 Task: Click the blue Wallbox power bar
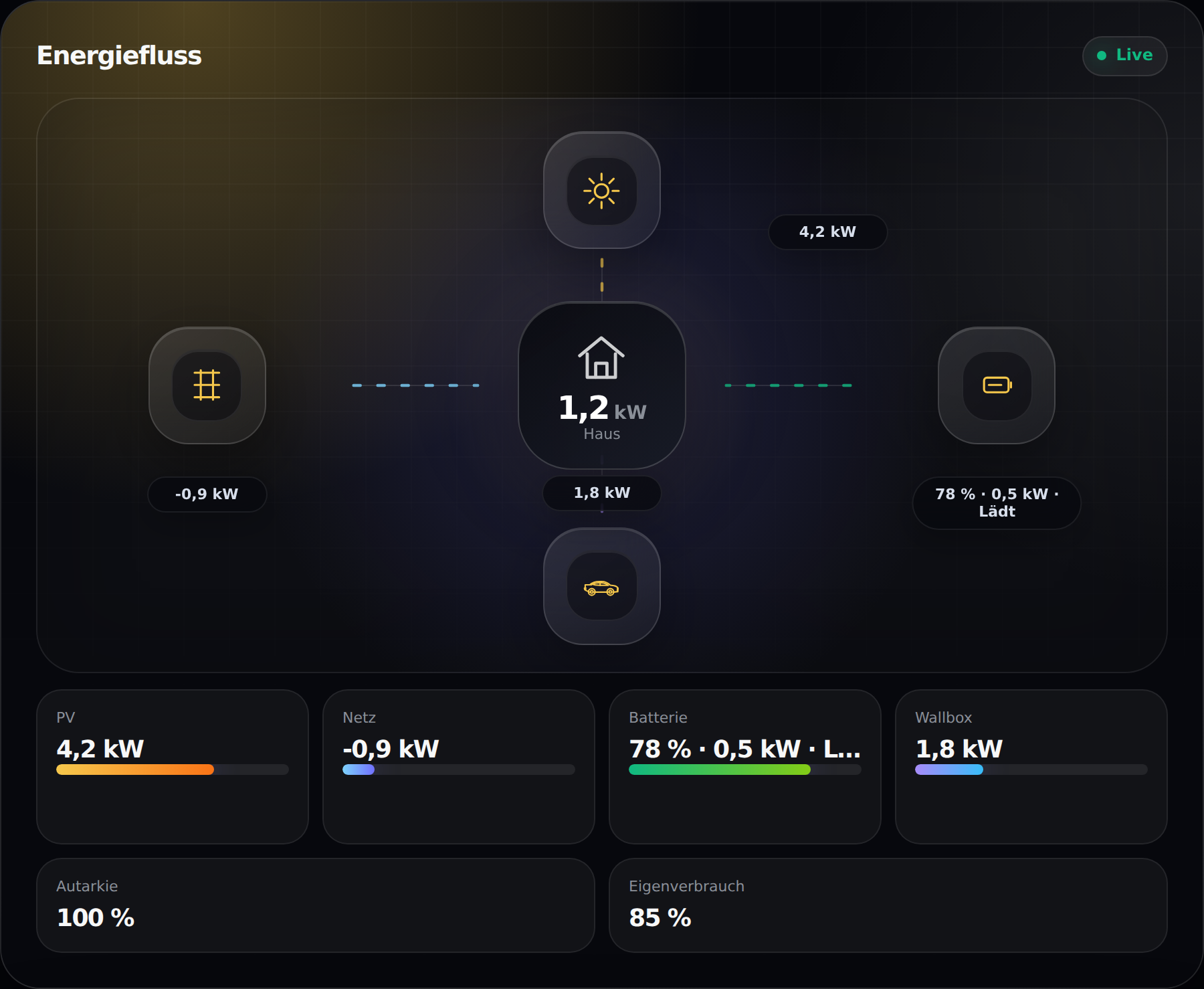[949, 770]
